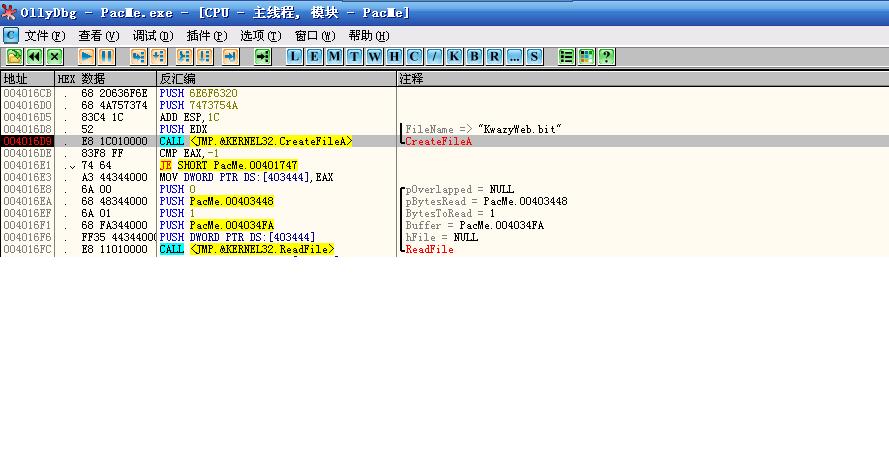Show Handles window with H icon
The height and width of the screenshot is (450, 889).
[x=394, y=56]
